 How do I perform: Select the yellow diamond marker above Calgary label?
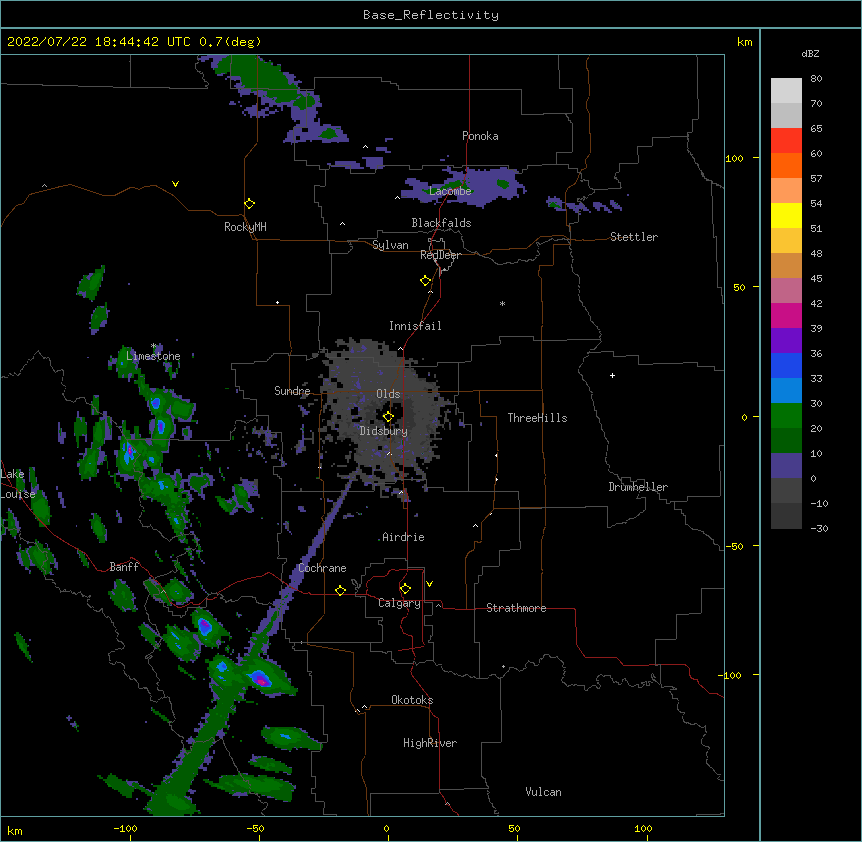405,589
